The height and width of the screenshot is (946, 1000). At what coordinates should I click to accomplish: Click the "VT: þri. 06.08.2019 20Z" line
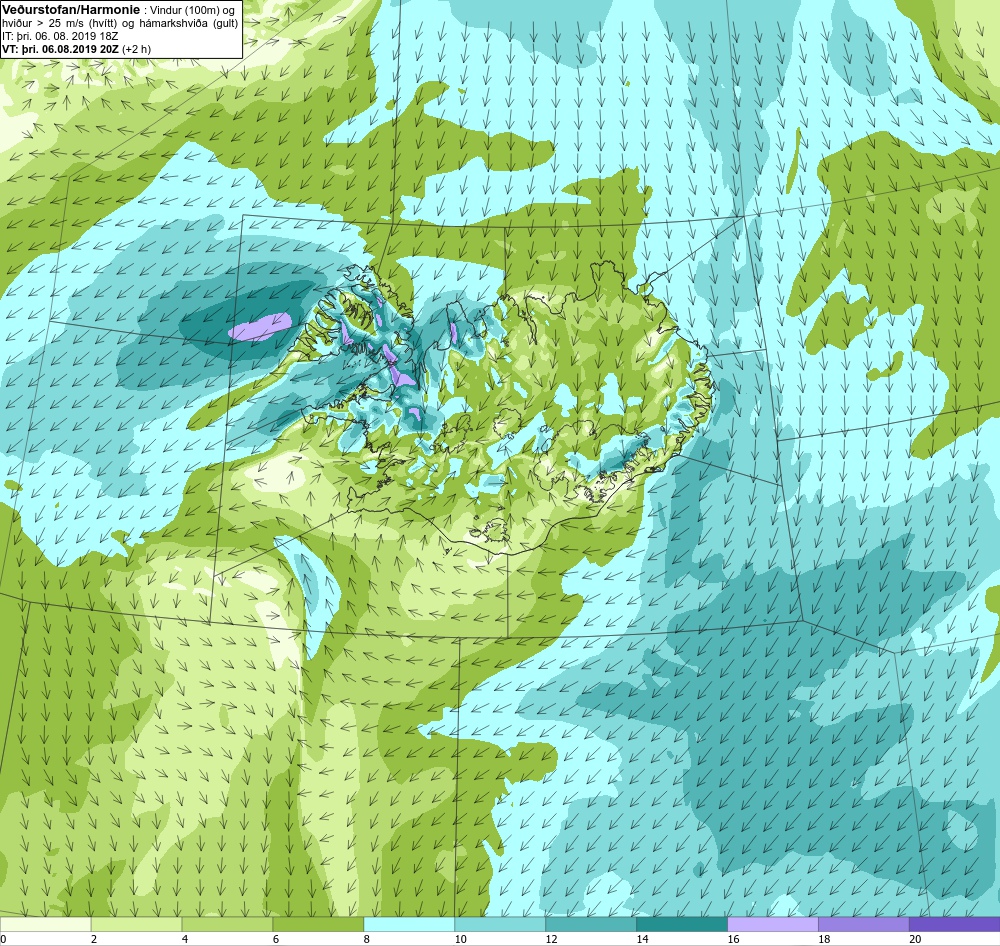60,49
